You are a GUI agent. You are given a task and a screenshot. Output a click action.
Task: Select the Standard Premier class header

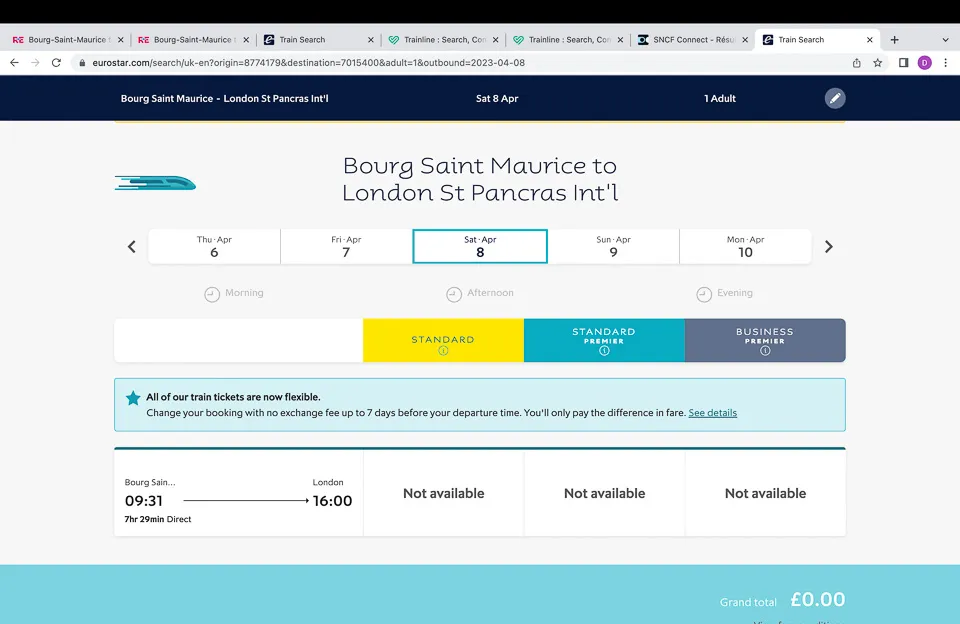[x=604, y=340]
